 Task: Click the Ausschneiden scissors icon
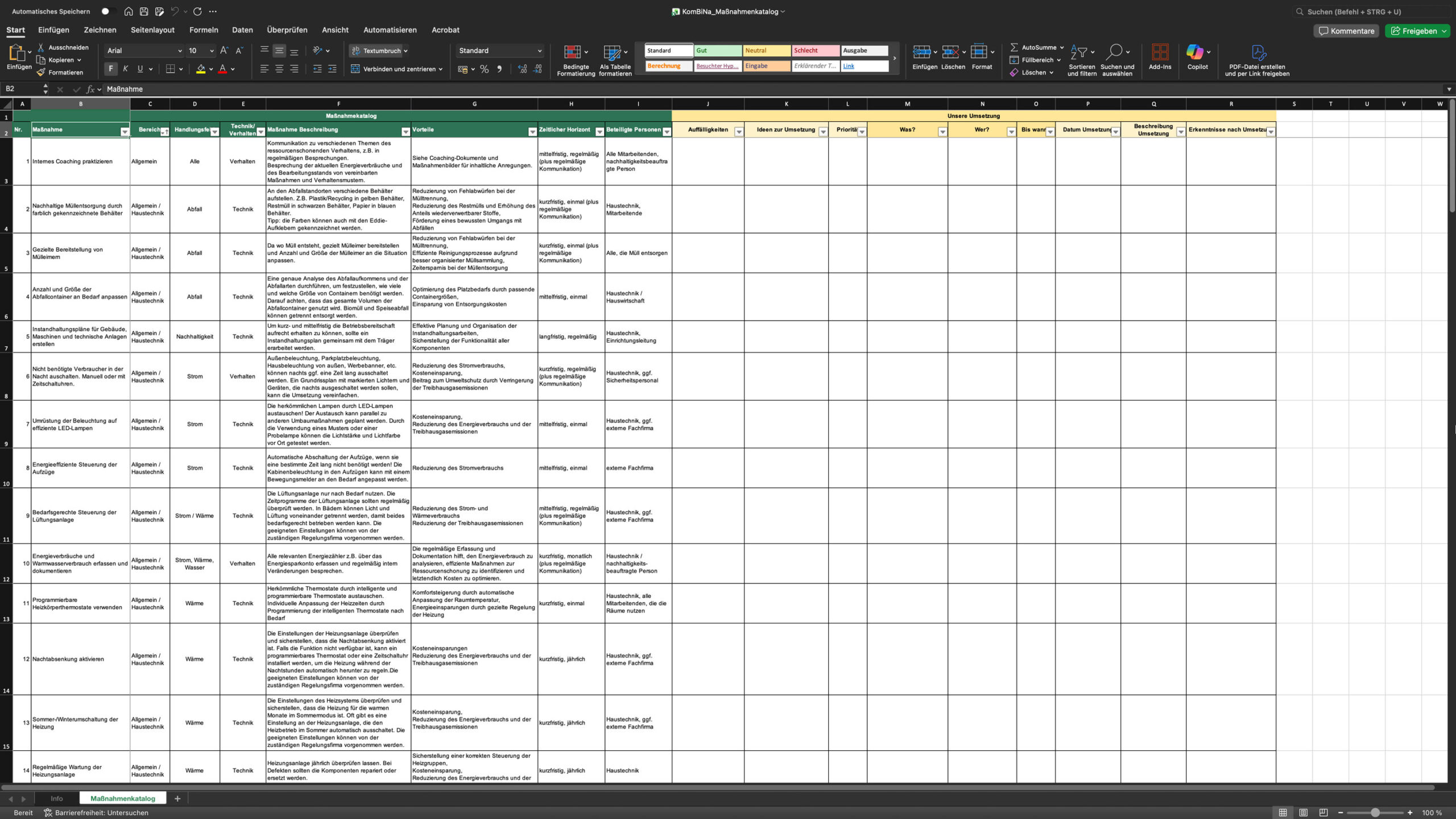(41, 47)
